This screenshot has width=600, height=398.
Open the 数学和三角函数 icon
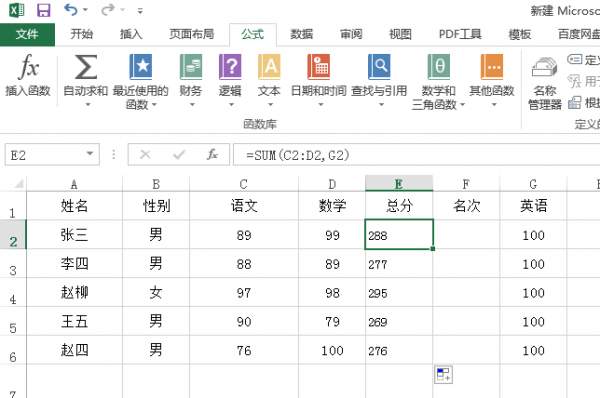point(439,67)
